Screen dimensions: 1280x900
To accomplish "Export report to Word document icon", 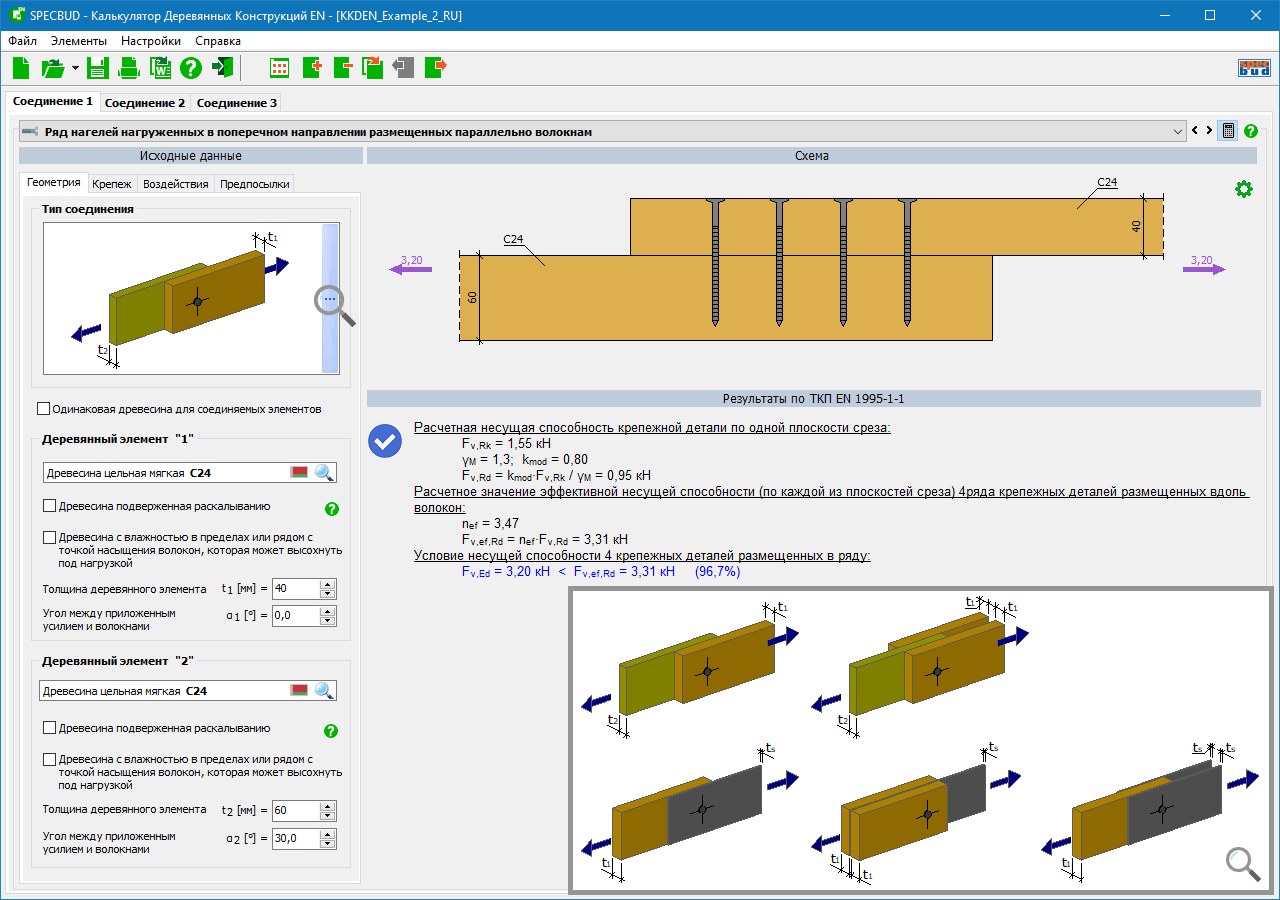I will 160,68.
